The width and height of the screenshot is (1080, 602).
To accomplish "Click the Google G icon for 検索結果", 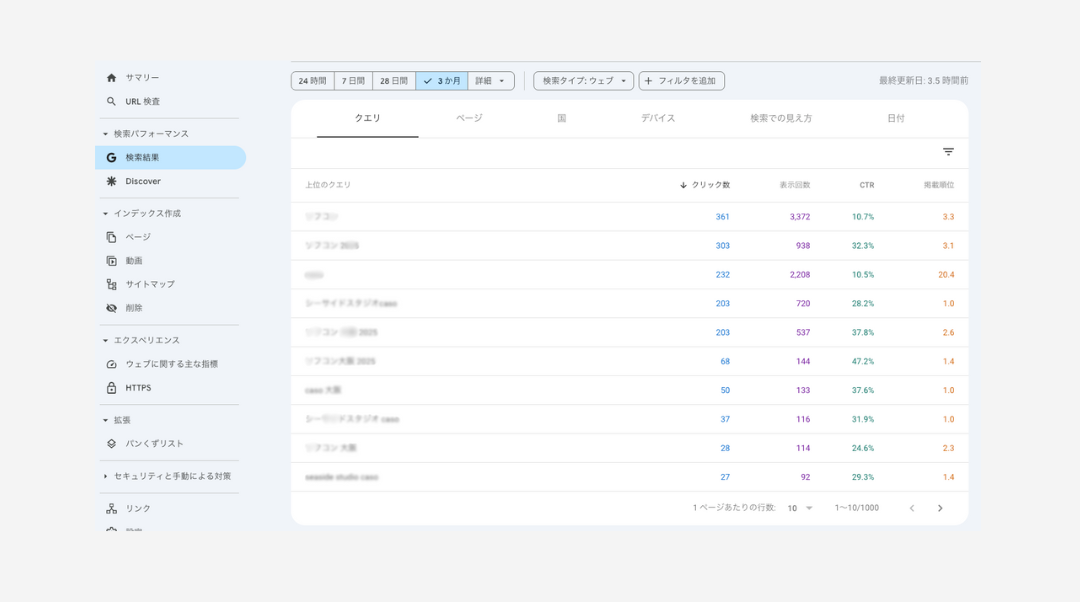I will point(112,158).
